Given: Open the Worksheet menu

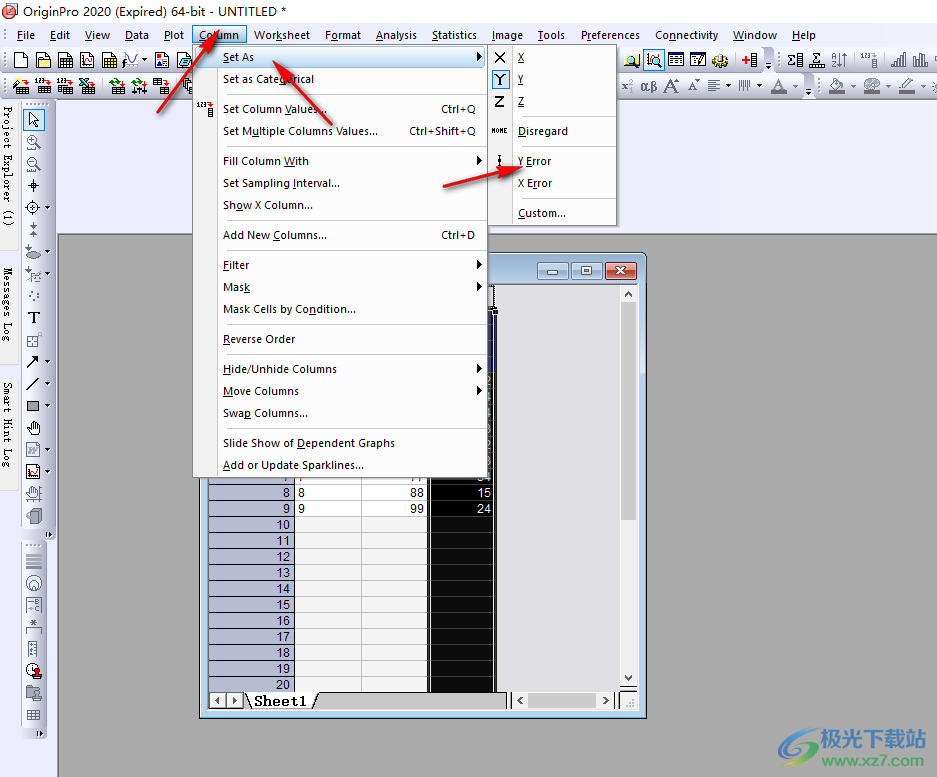Looking at the screenshot, I should tap(281, 35).
